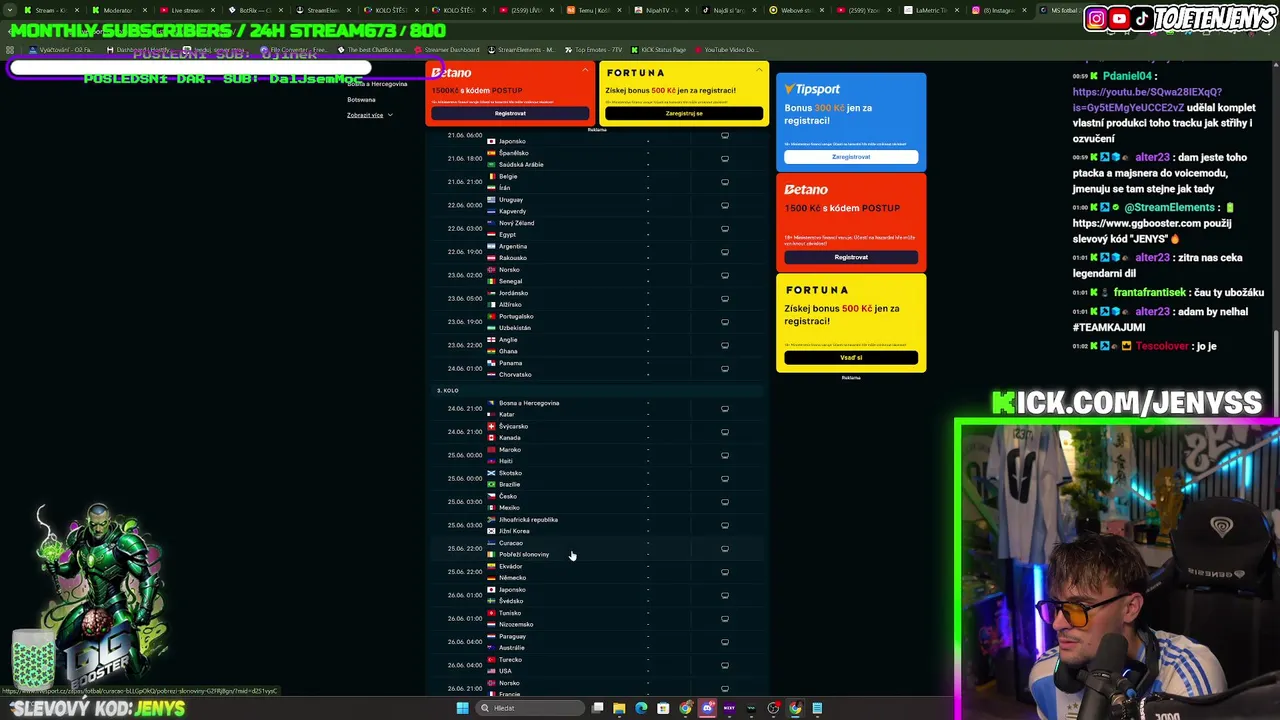This screenshot has height=720, width=1280.
Task: Open TV broadcast icon for Španělsko vs Saúdská Arábie
Action: point(725,158)
